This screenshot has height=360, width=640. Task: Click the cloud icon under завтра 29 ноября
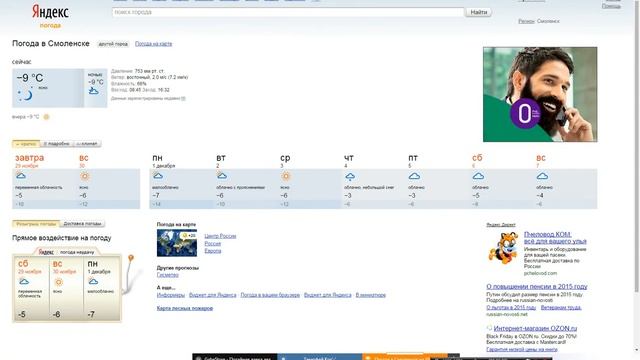click(21, 176)
